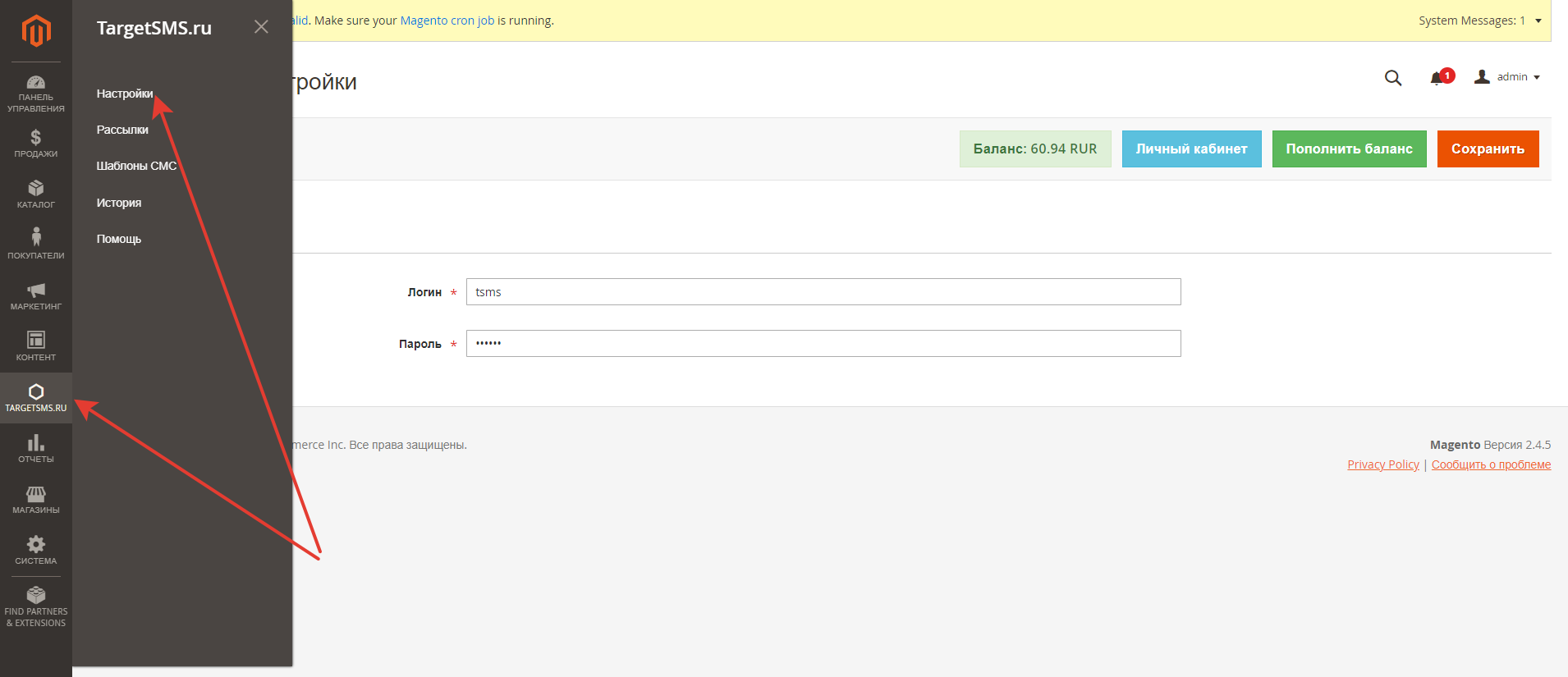This screenshot has height=677, width=1568.
Task: Open the Продажи sales menu icon
Action: point(36,144)
